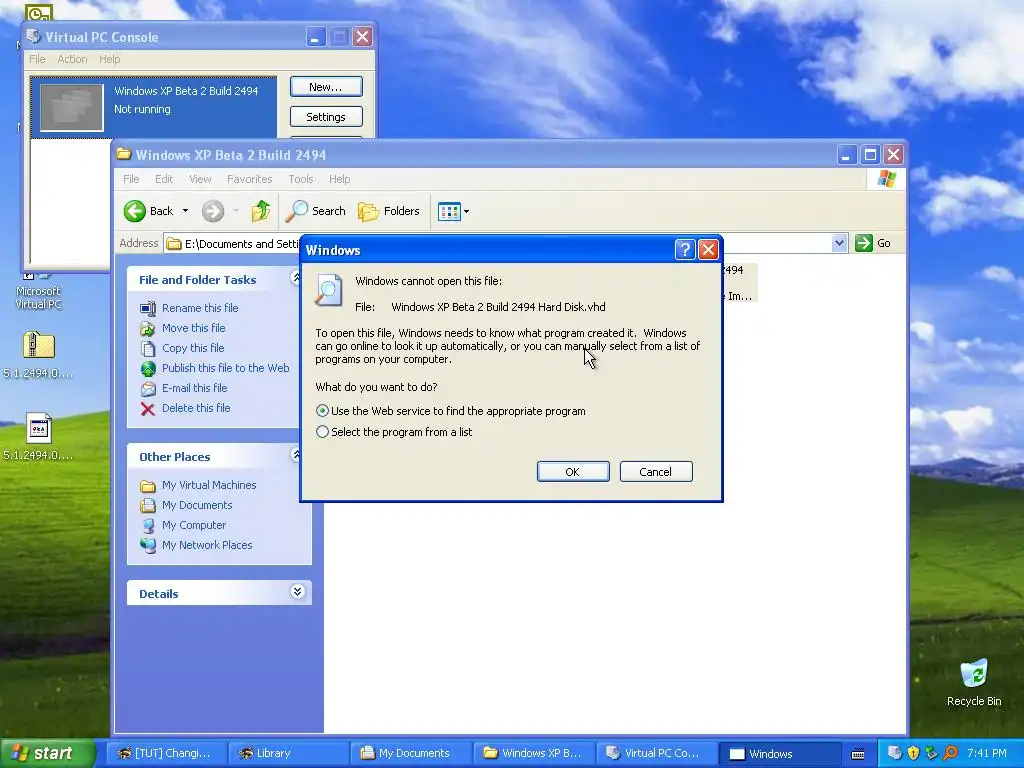
Task: Click the Copy this file icon
Action: tap(148, 349)
